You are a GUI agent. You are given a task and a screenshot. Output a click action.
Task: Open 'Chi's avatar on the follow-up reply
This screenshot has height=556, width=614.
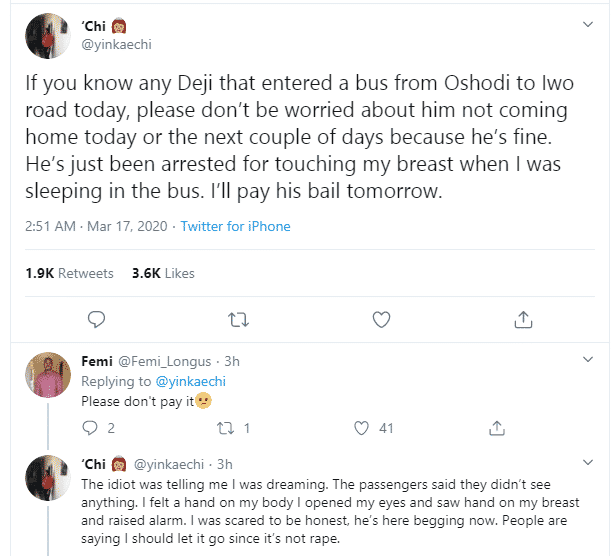[x=48, y=481]
